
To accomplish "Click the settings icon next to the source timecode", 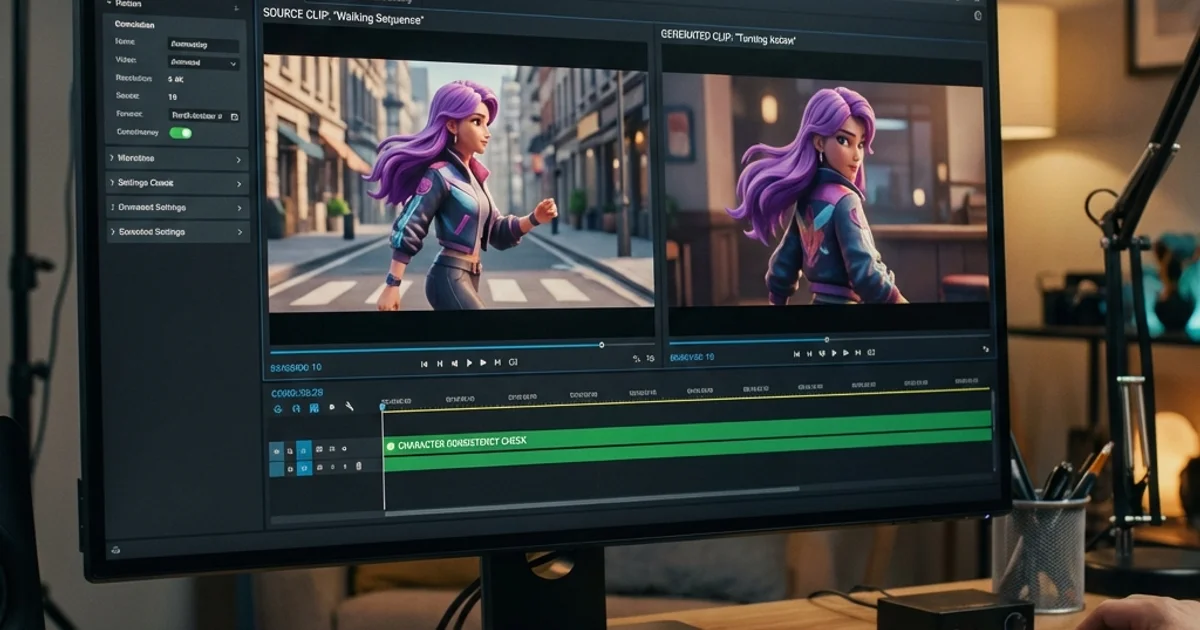I will 637,358.
